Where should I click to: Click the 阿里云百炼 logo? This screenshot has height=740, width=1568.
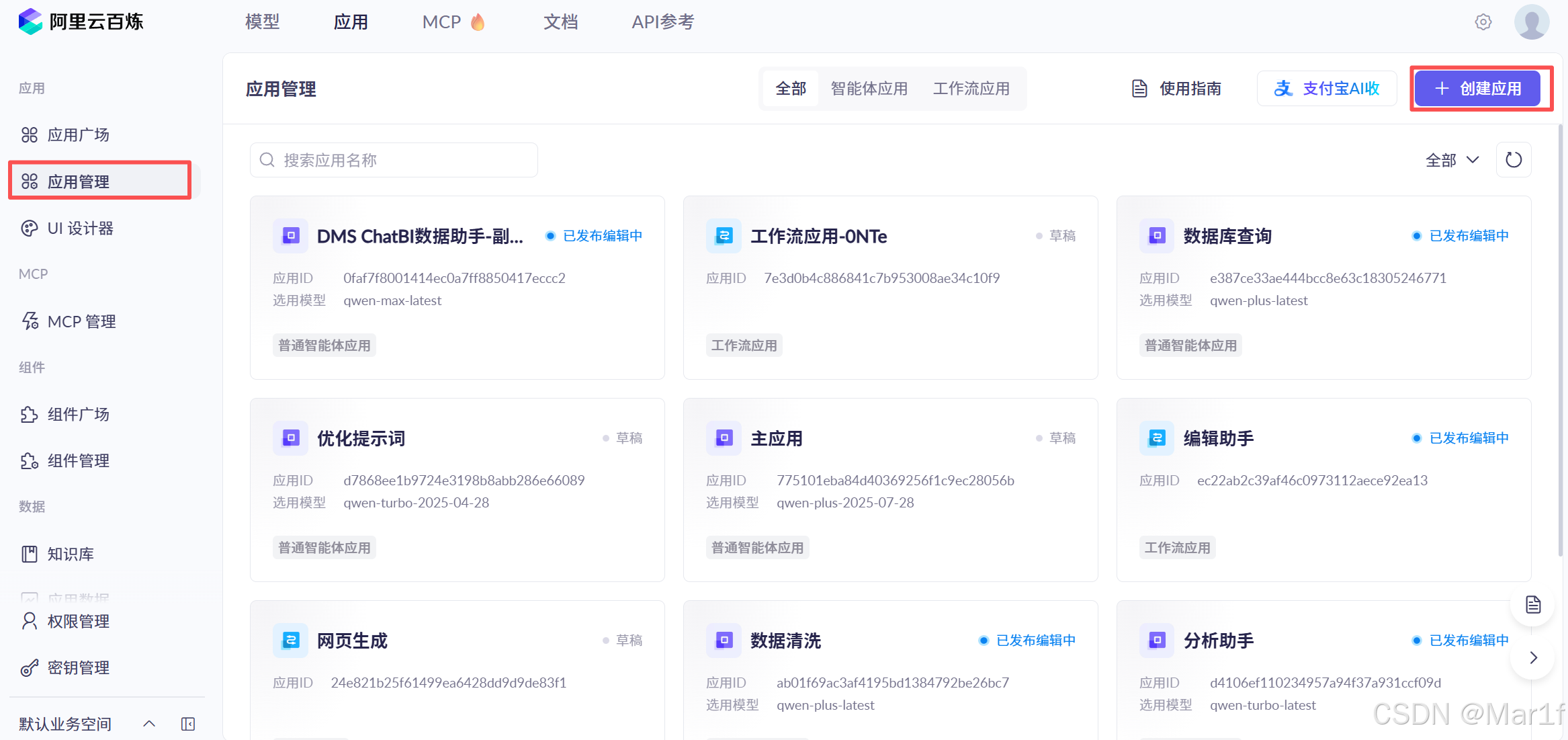[81, 22]
